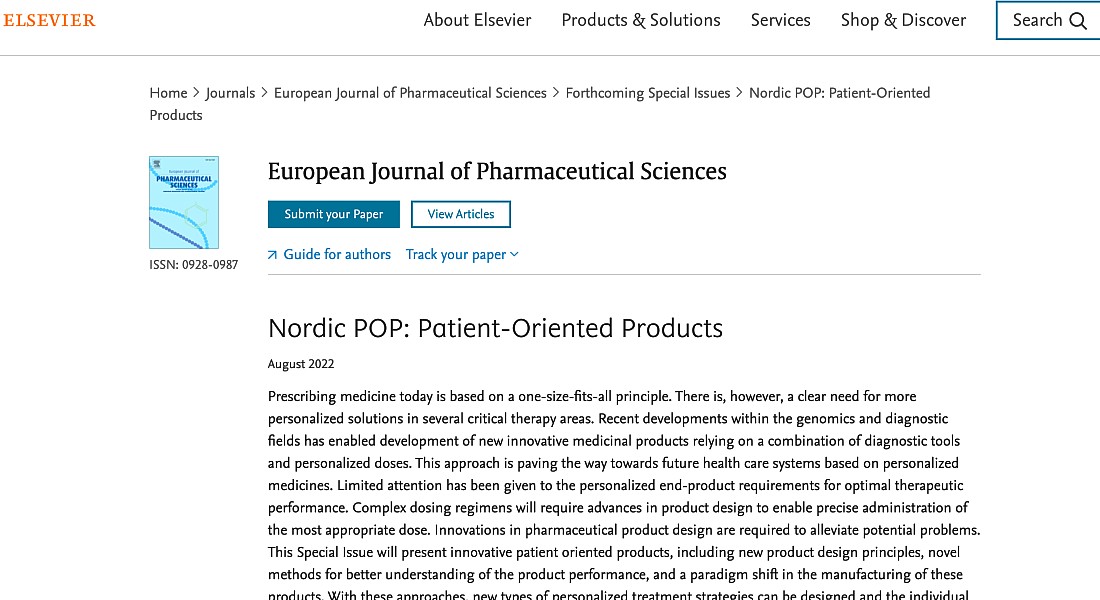Open the About Elsevier menu
Image resolution: width=1100 pixels, height=600 pixels.
pyautogui.click(x=477, y=20)
